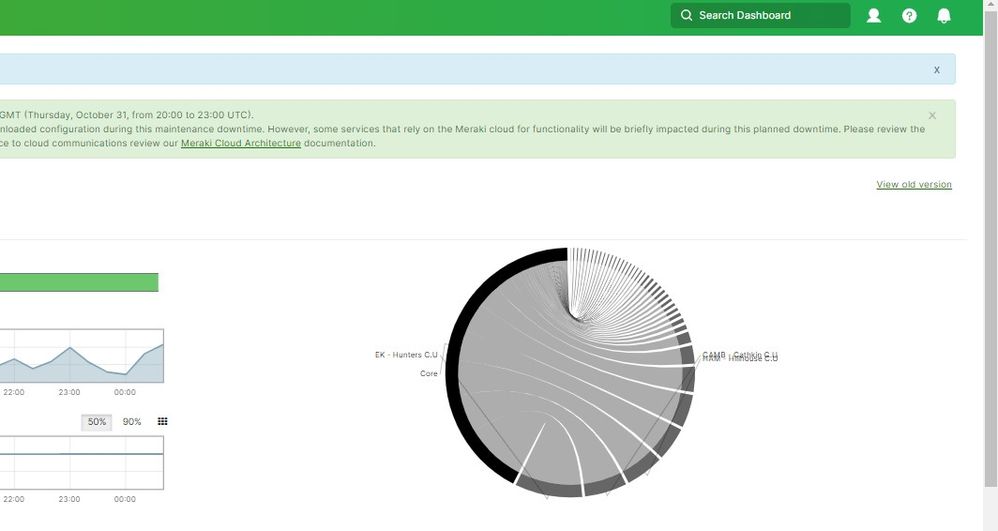Select the 90% percentile option
Image resolution: width=998 pixels, height=531 pixels.
(x=132, y=422)
